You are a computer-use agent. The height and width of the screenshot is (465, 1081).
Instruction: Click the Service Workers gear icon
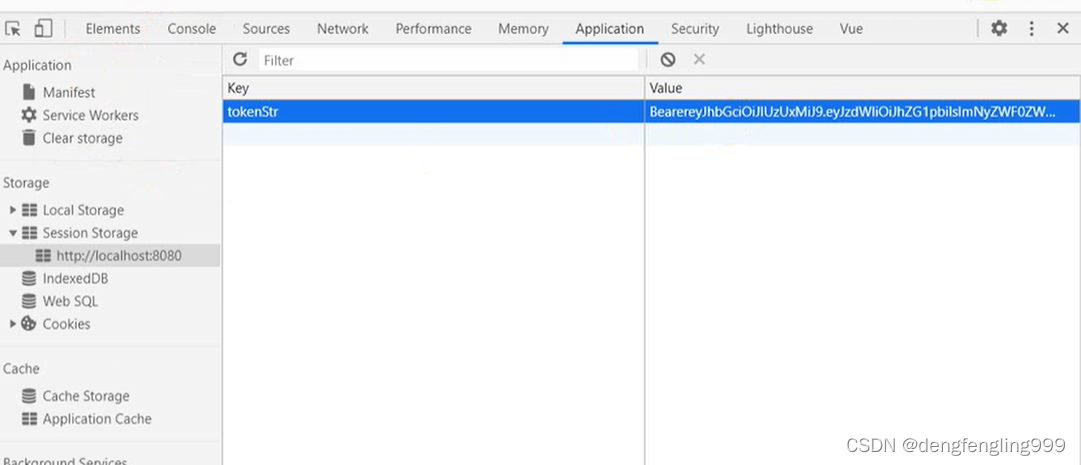tap(29, 115)
